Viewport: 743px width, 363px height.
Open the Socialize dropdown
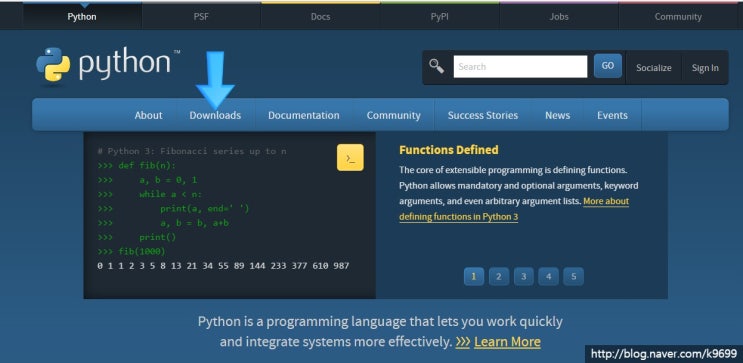point(653,68)
